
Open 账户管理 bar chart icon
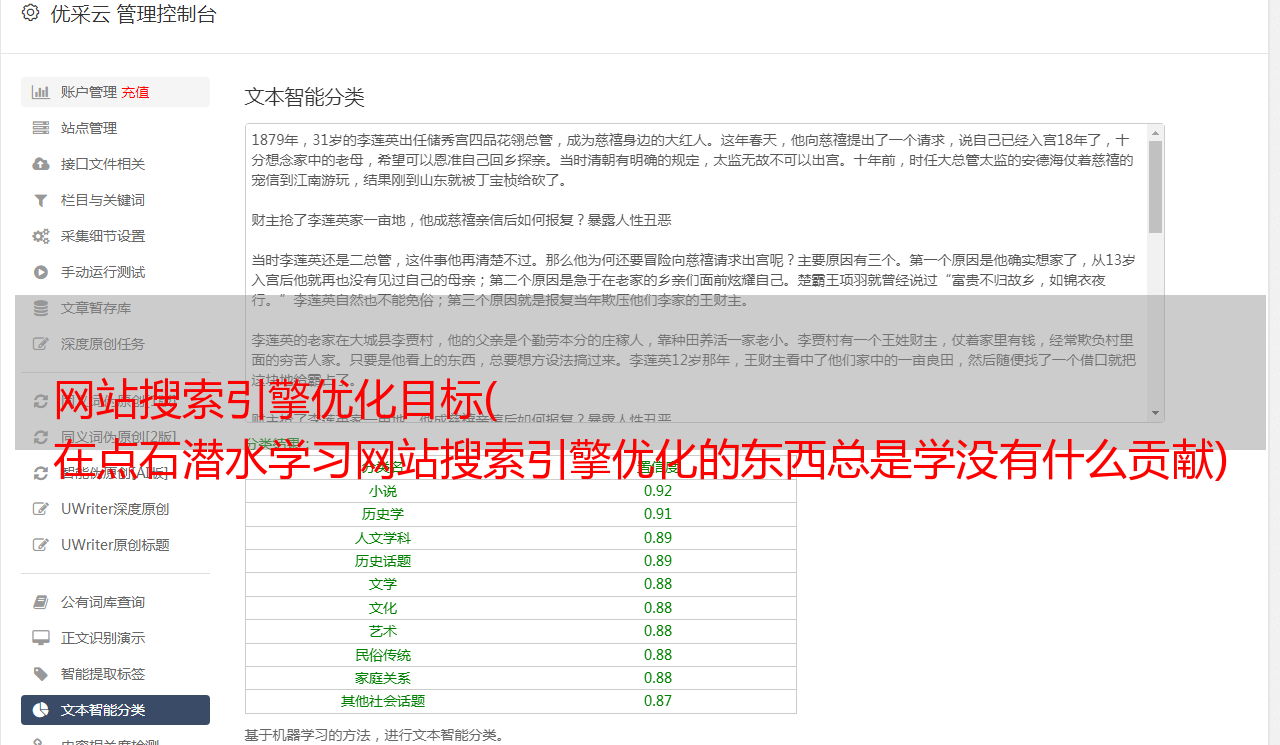click(41, 92)
